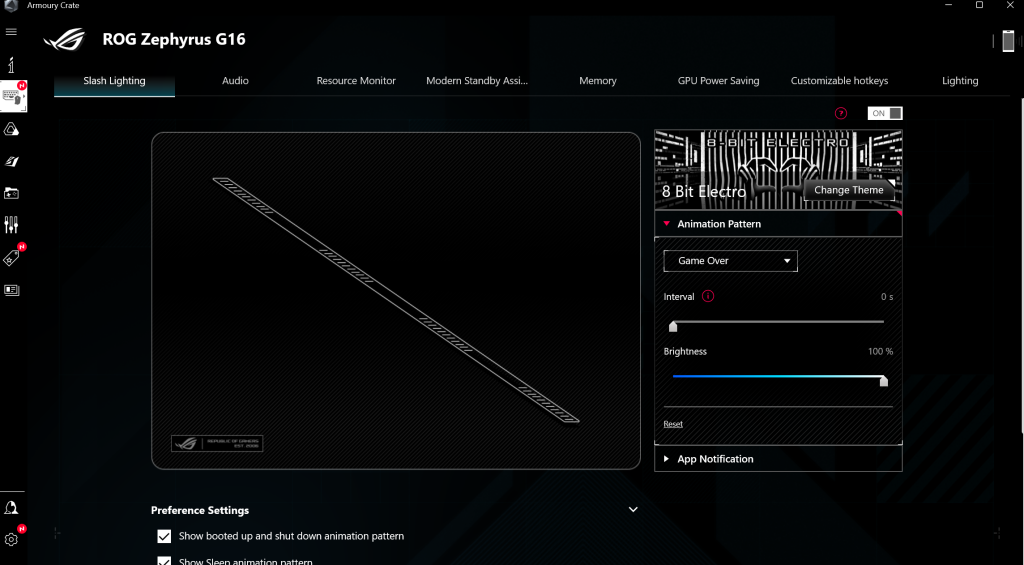Image resolution: width=1024 pixels, height=565 pixels.
Task: Switch to the Resource Monitor tab
Action: tap(356, 81)
